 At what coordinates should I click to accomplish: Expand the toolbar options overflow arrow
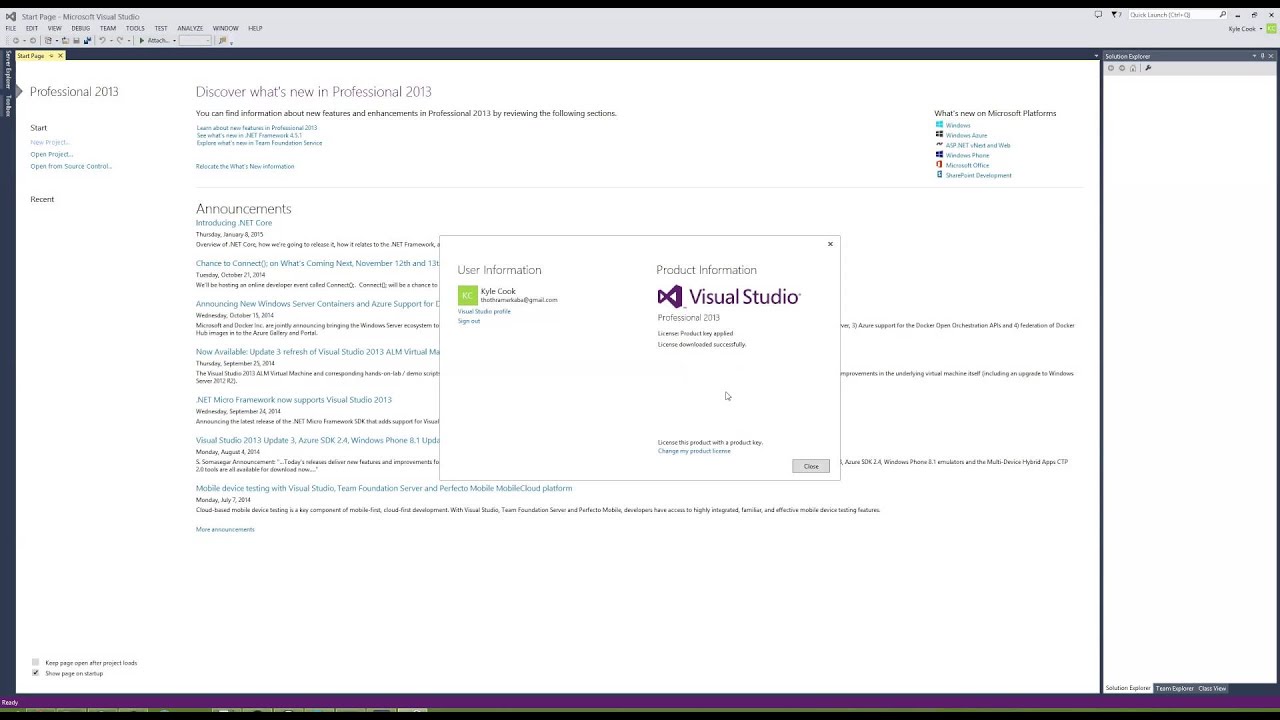(231, 44)
